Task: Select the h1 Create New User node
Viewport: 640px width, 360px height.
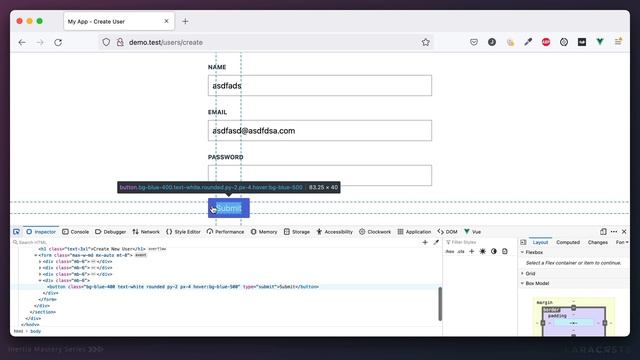Action: [x=92, y=249]
